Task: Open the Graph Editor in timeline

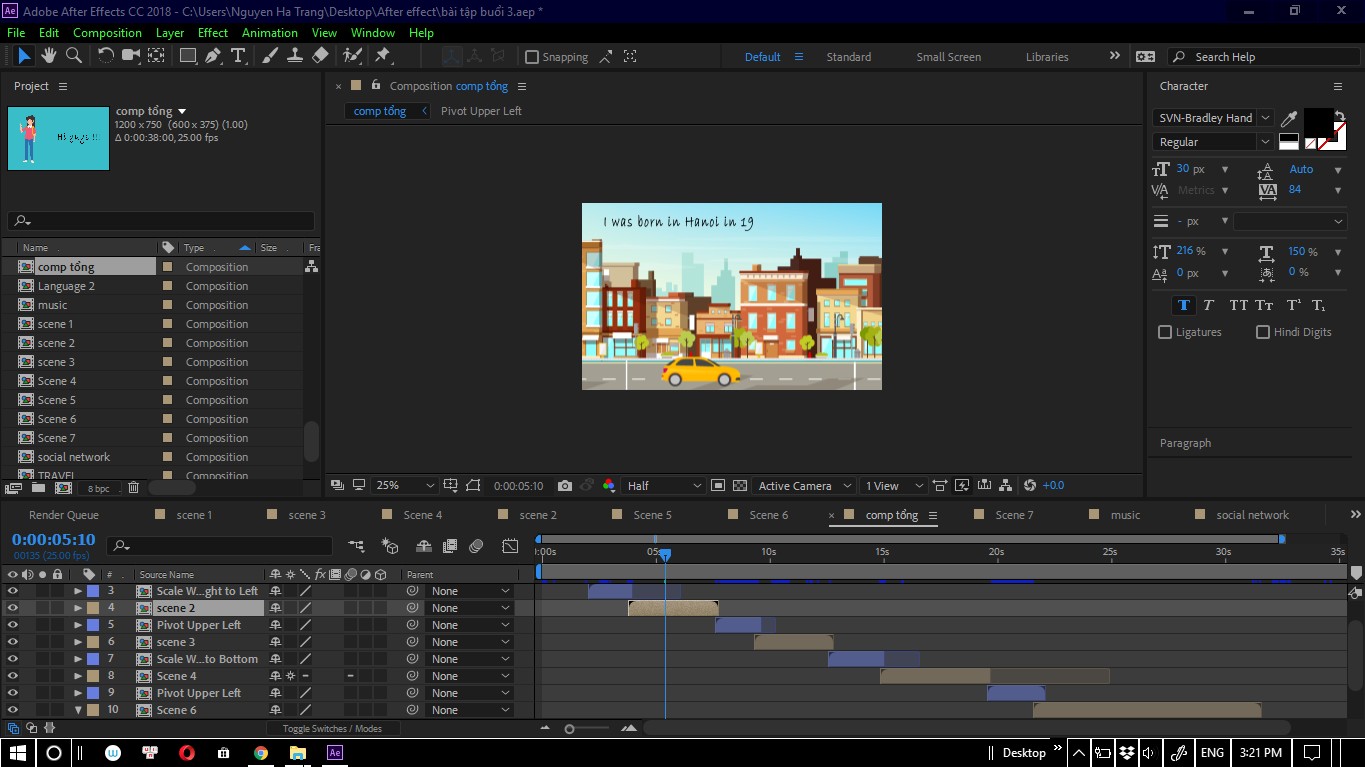Action: click(510, 546)
